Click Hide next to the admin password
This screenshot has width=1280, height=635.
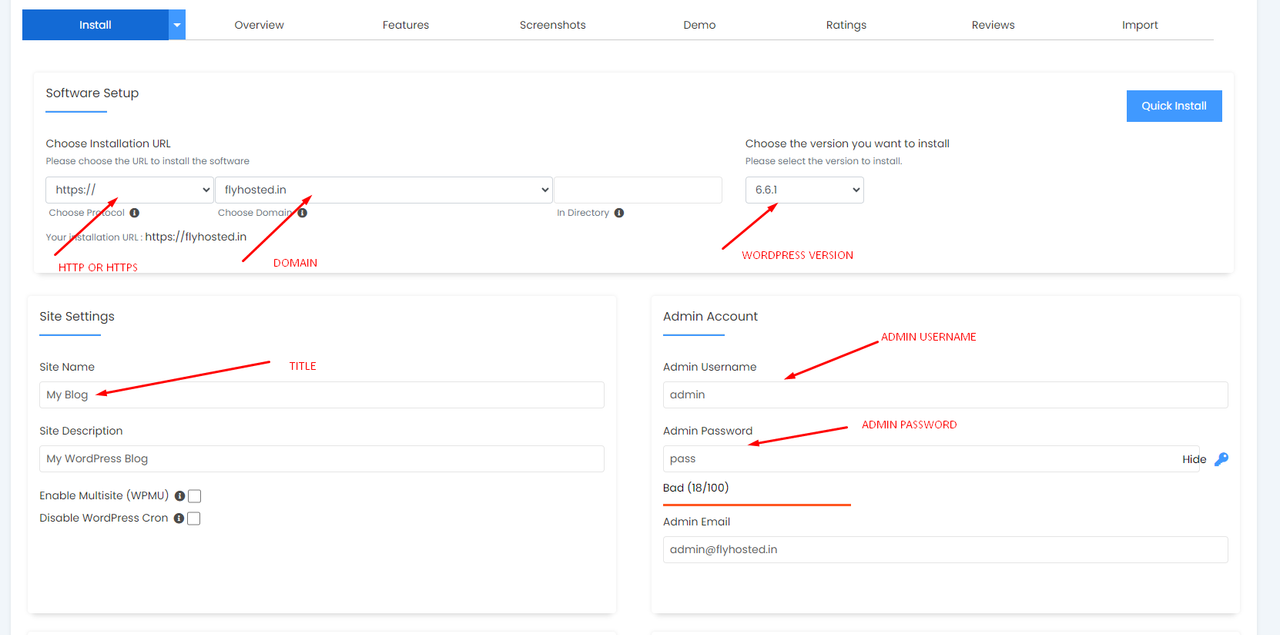pos(1194,459)
